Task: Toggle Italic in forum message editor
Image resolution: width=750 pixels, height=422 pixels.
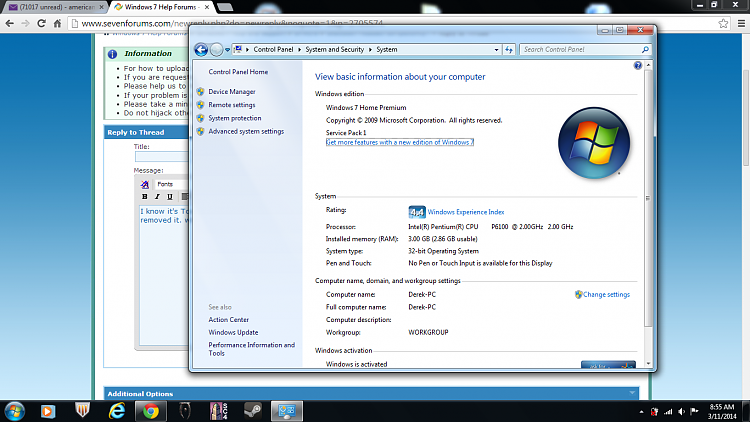Action: click(157, 197)
